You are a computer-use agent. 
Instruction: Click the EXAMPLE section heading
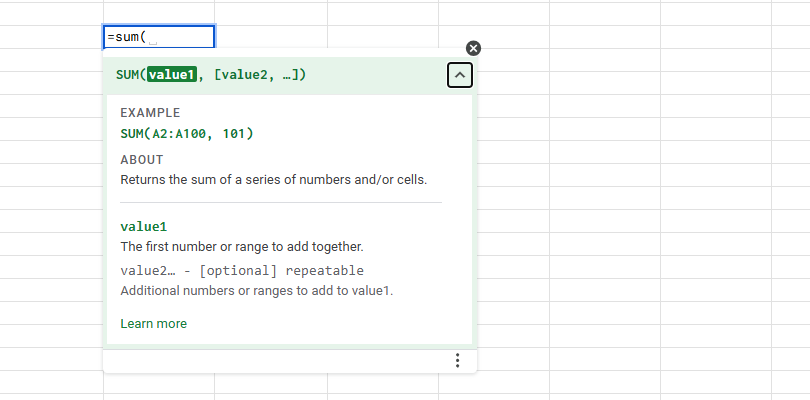pos(150,113)
